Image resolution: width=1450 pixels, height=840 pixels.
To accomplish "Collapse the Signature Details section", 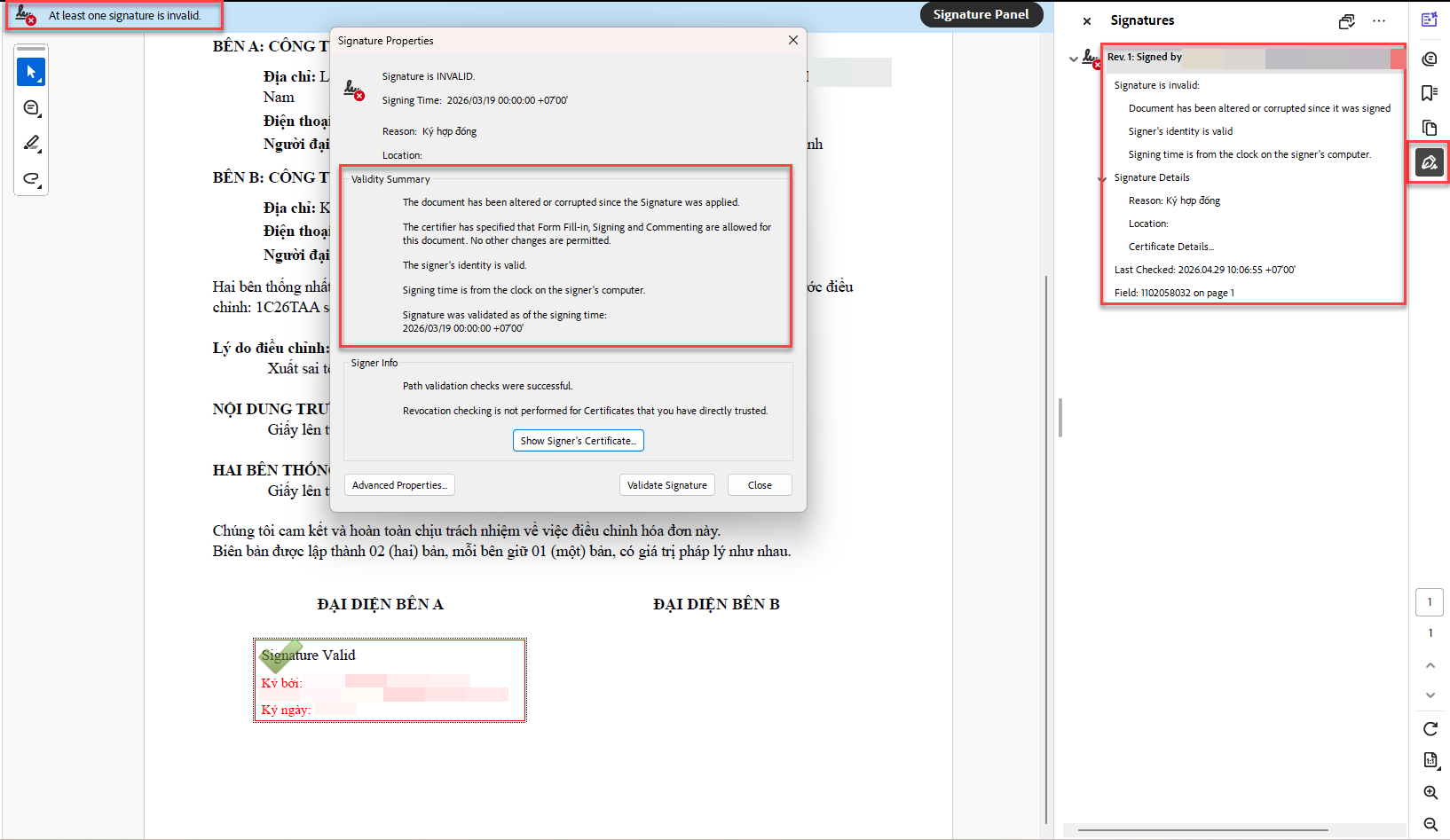I will [1103, 178].
